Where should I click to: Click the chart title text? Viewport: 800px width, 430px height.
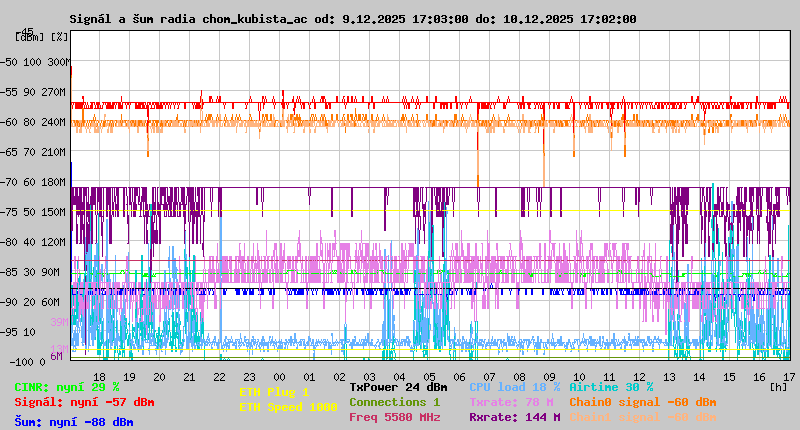[352, 19]
